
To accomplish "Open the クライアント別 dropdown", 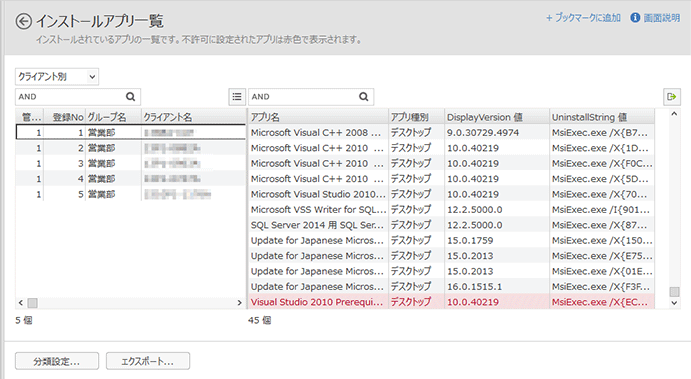I will click(x=57, y=77).
